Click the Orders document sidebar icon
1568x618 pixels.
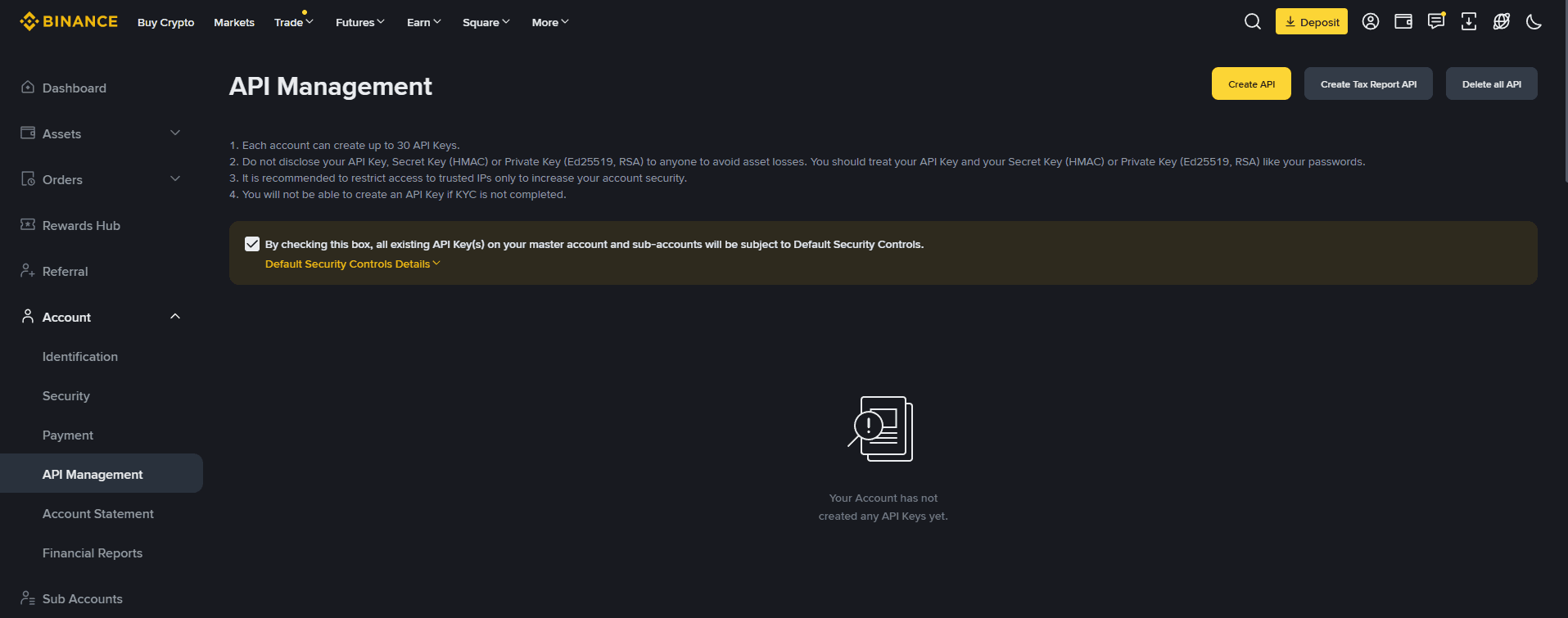pos(28,178)
